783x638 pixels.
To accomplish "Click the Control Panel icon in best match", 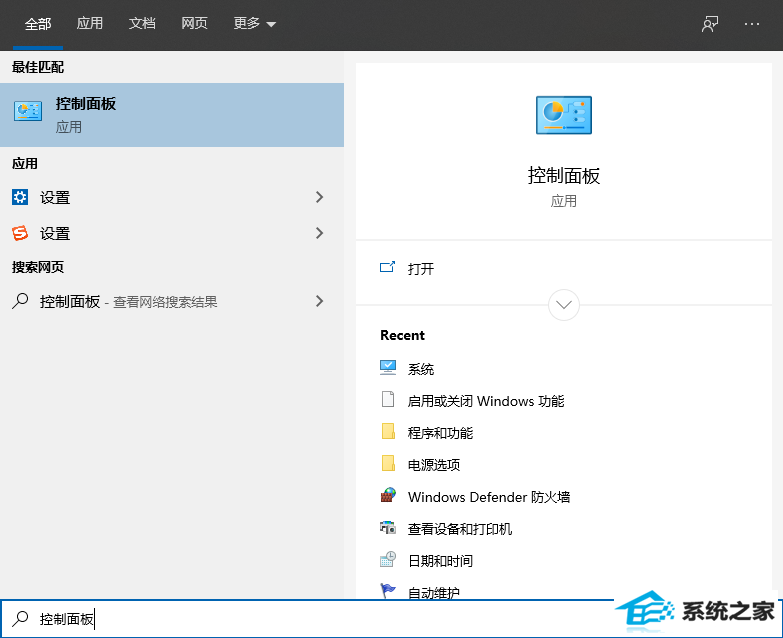I will pos(28,111).
